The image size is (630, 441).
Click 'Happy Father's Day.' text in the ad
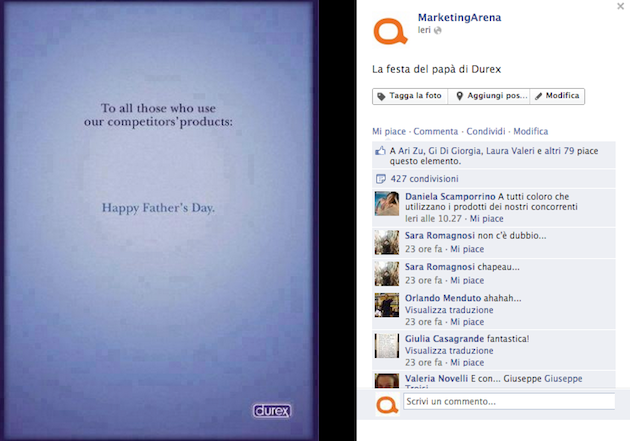[x=158, y=208]
